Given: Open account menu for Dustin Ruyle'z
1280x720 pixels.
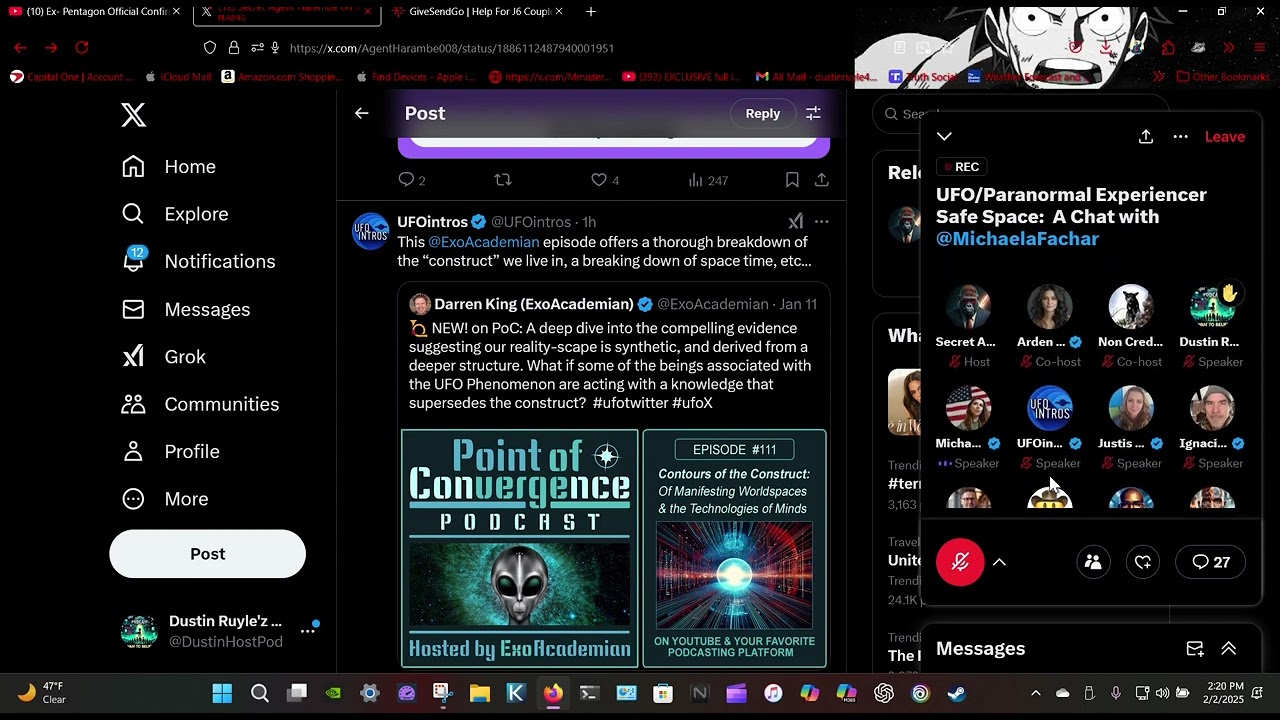Looking at the screenshot, I should [x=218, y=631].
